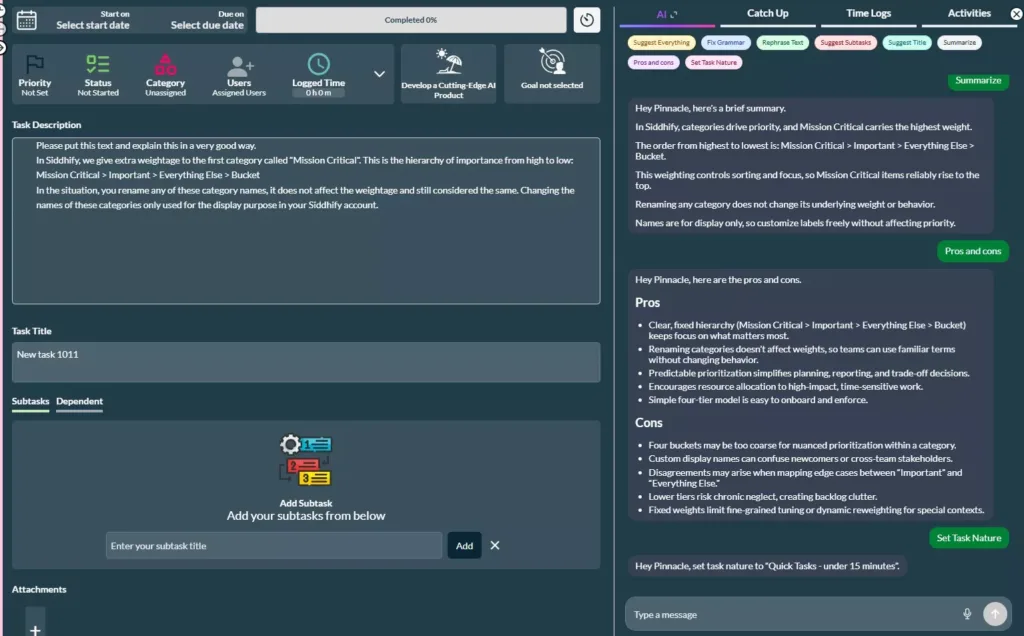Click the send arrow button

[x=995, y=613]
